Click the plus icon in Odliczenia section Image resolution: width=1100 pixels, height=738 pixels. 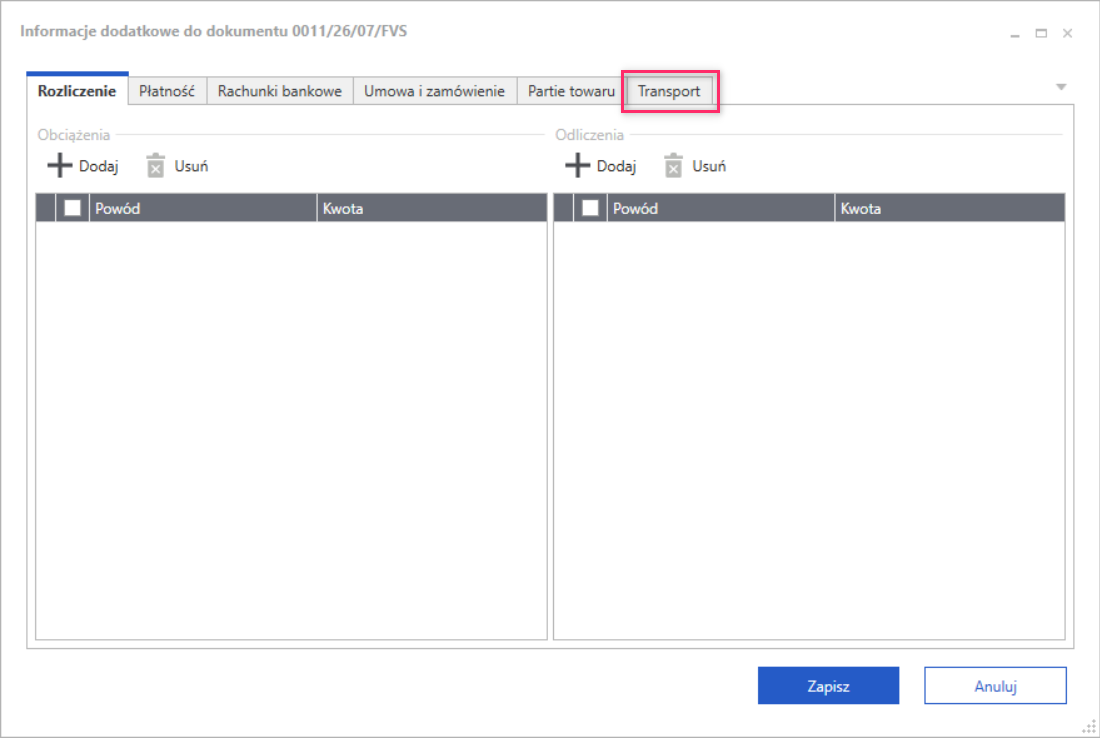click(577, 166)
